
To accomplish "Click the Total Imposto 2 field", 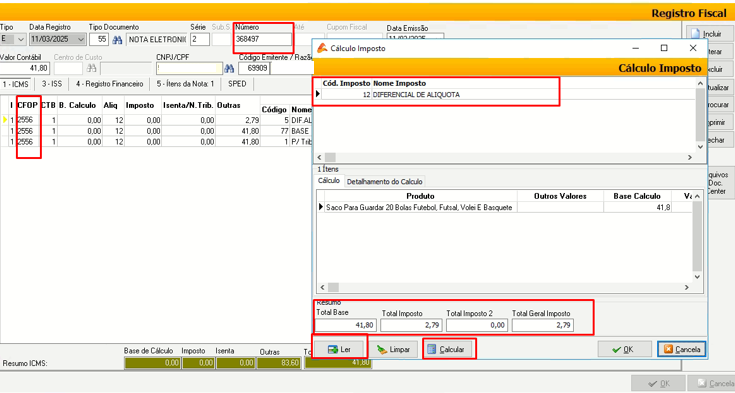I will [x=476, y=325].
